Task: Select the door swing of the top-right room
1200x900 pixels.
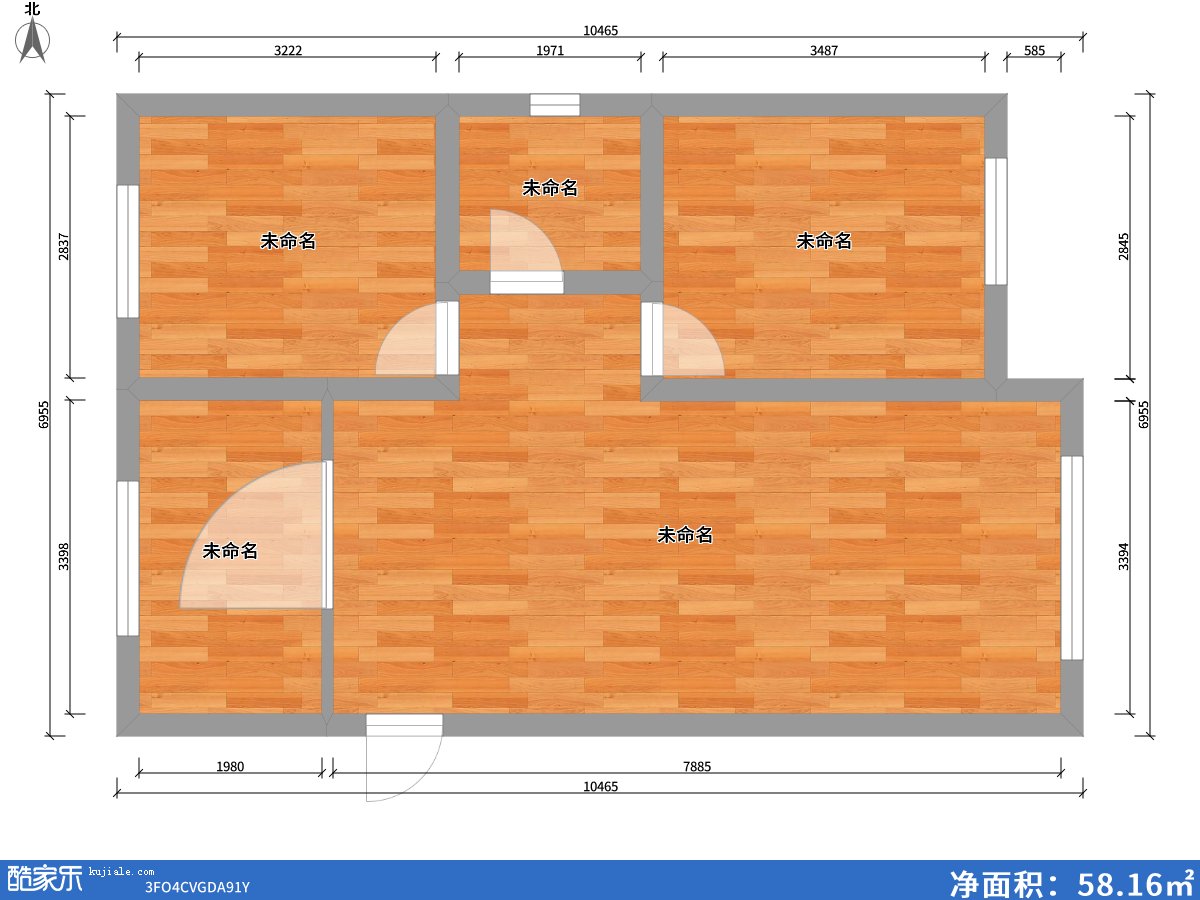Action: 688,342
